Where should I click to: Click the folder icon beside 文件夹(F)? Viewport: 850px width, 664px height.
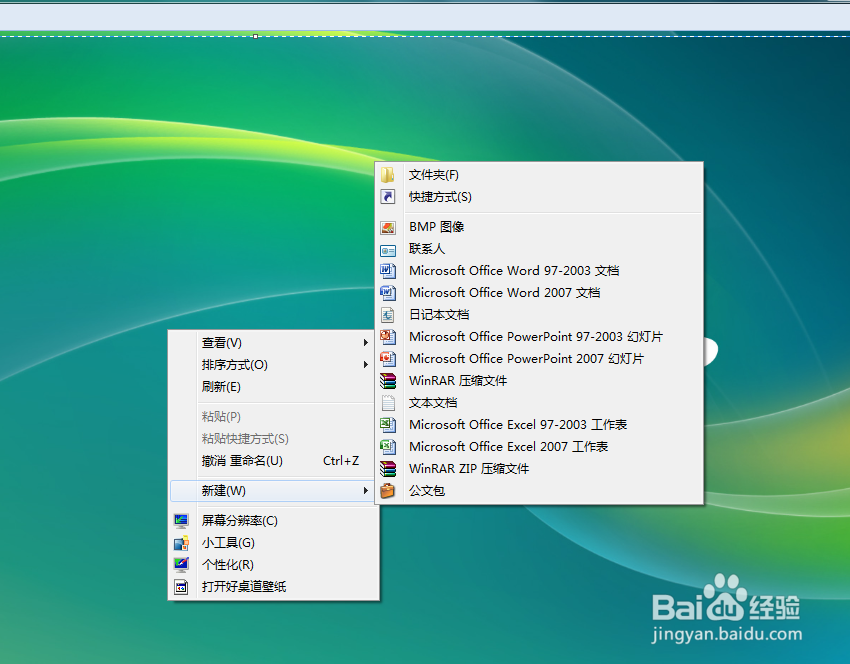click(x=388, y=175)
